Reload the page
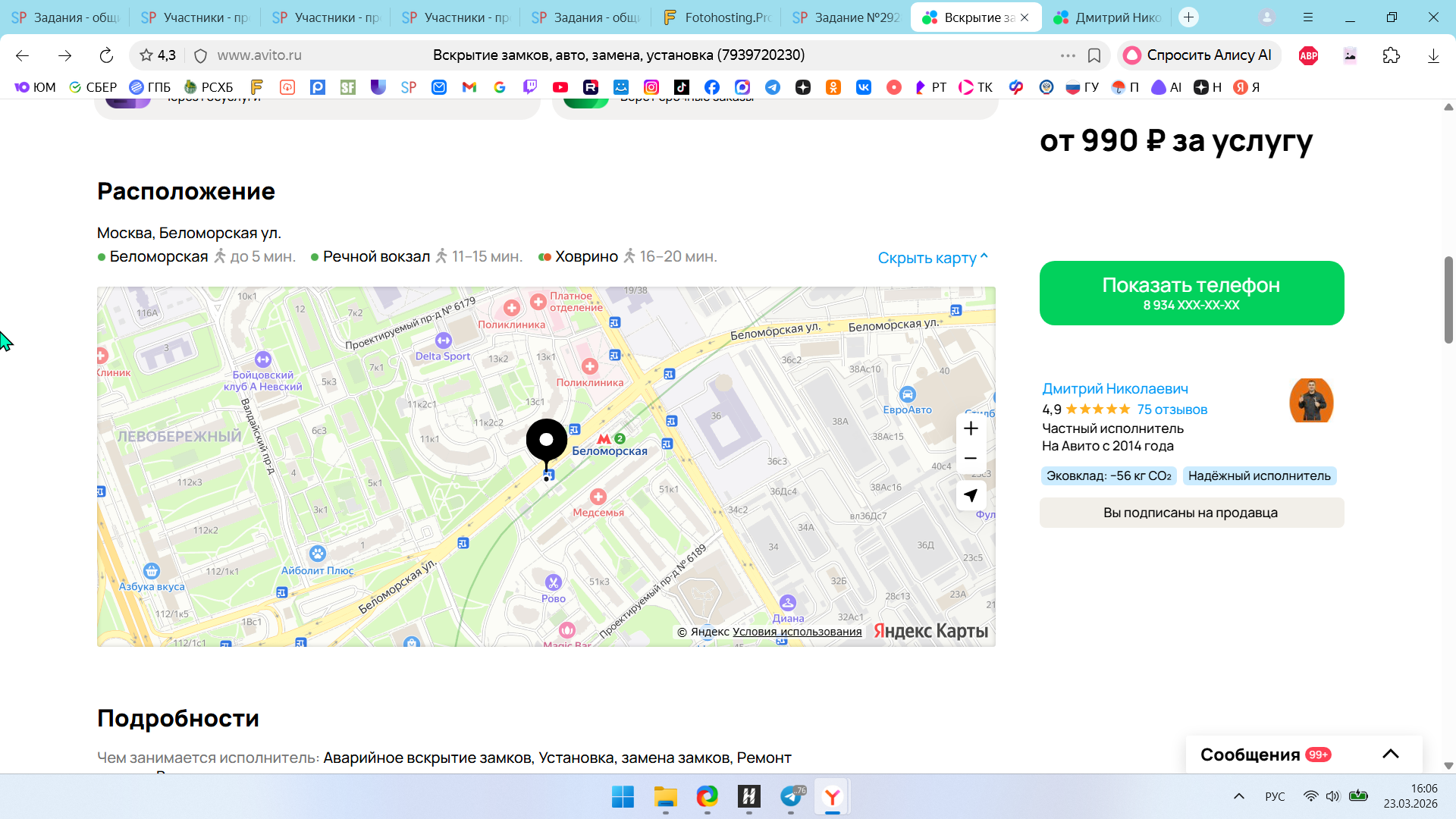 (106, 55)
